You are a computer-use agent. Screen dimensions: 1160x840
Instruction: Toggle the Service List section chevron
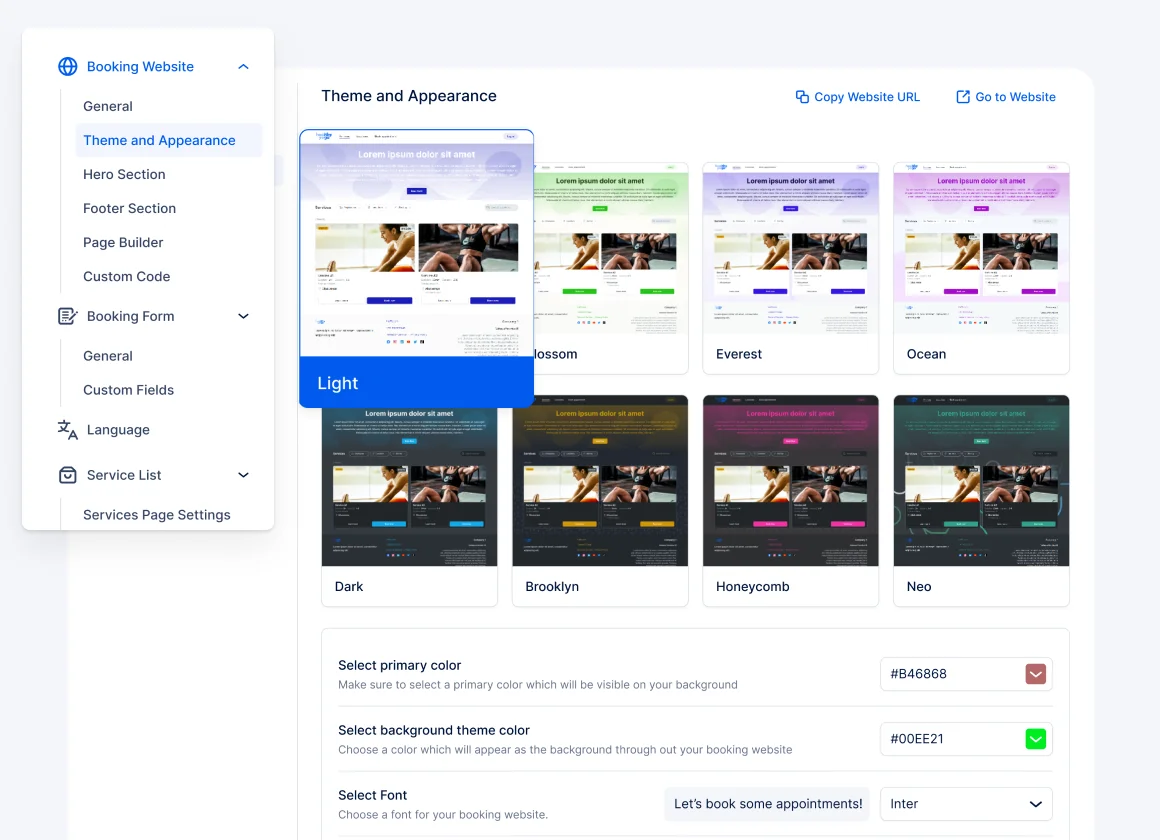click(243, 475)
